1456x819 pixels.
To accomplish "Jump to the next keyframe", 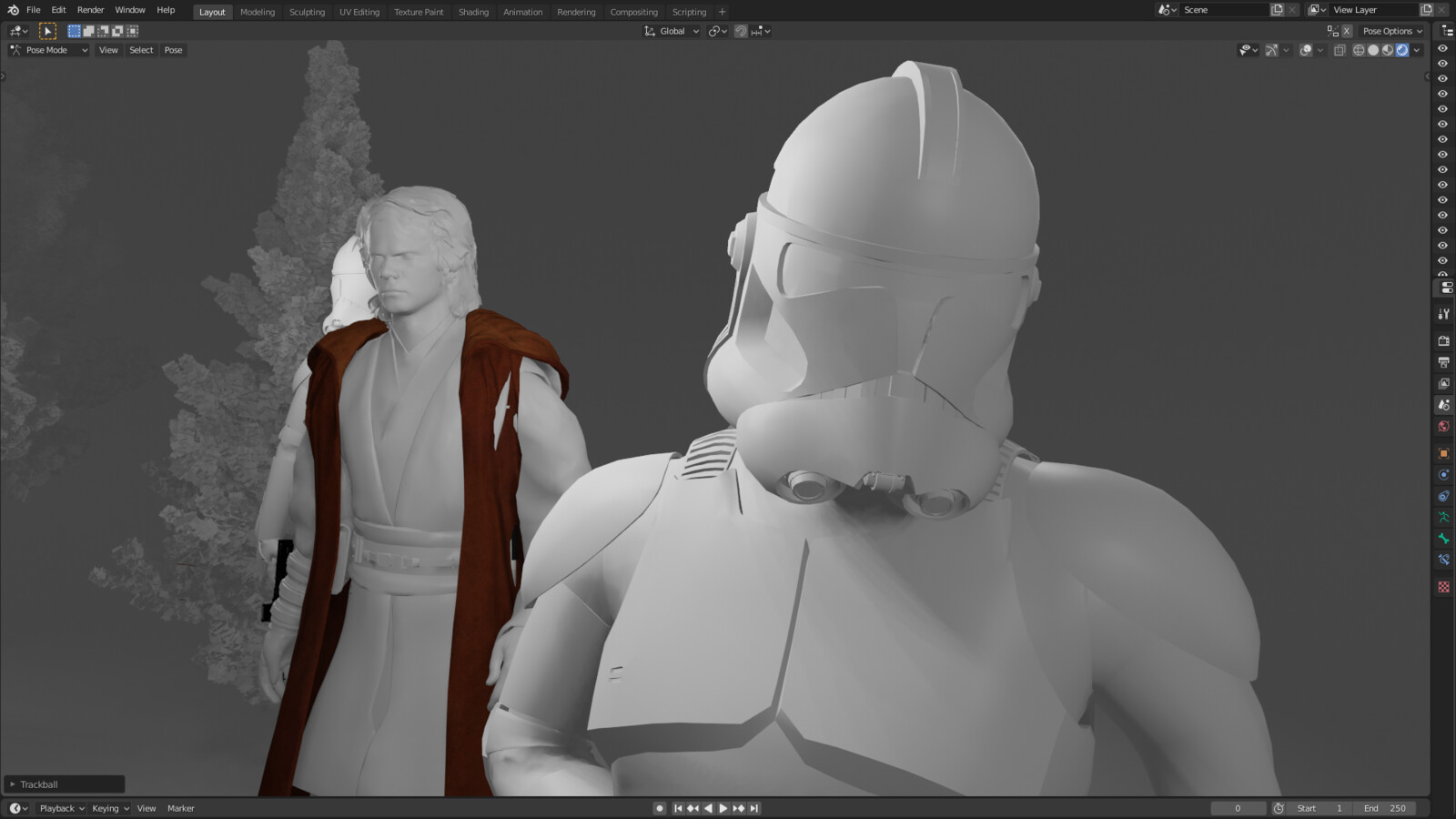I will (x=739, y=808).
